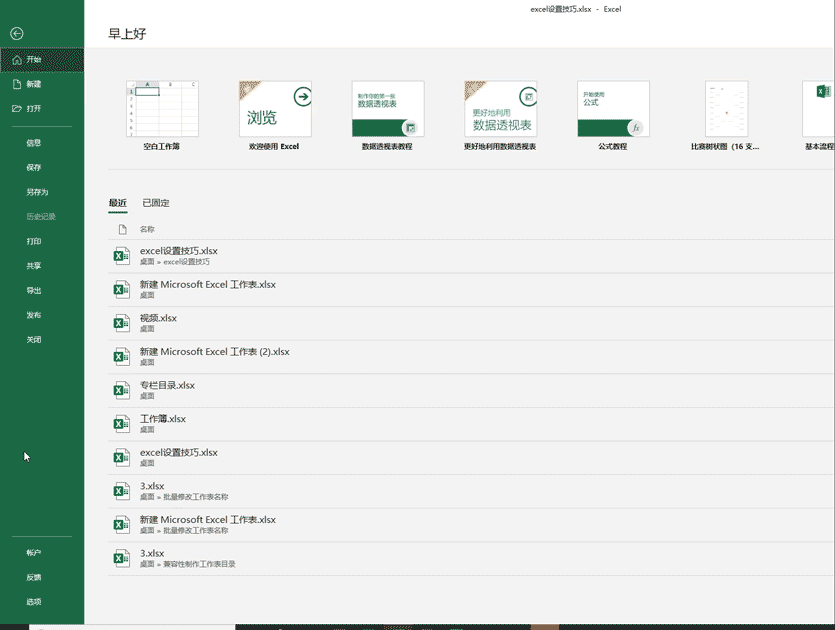Open 3.xlsx in 批量修改工作表名称 folder

pyautogui.click(x=471, y=491)
